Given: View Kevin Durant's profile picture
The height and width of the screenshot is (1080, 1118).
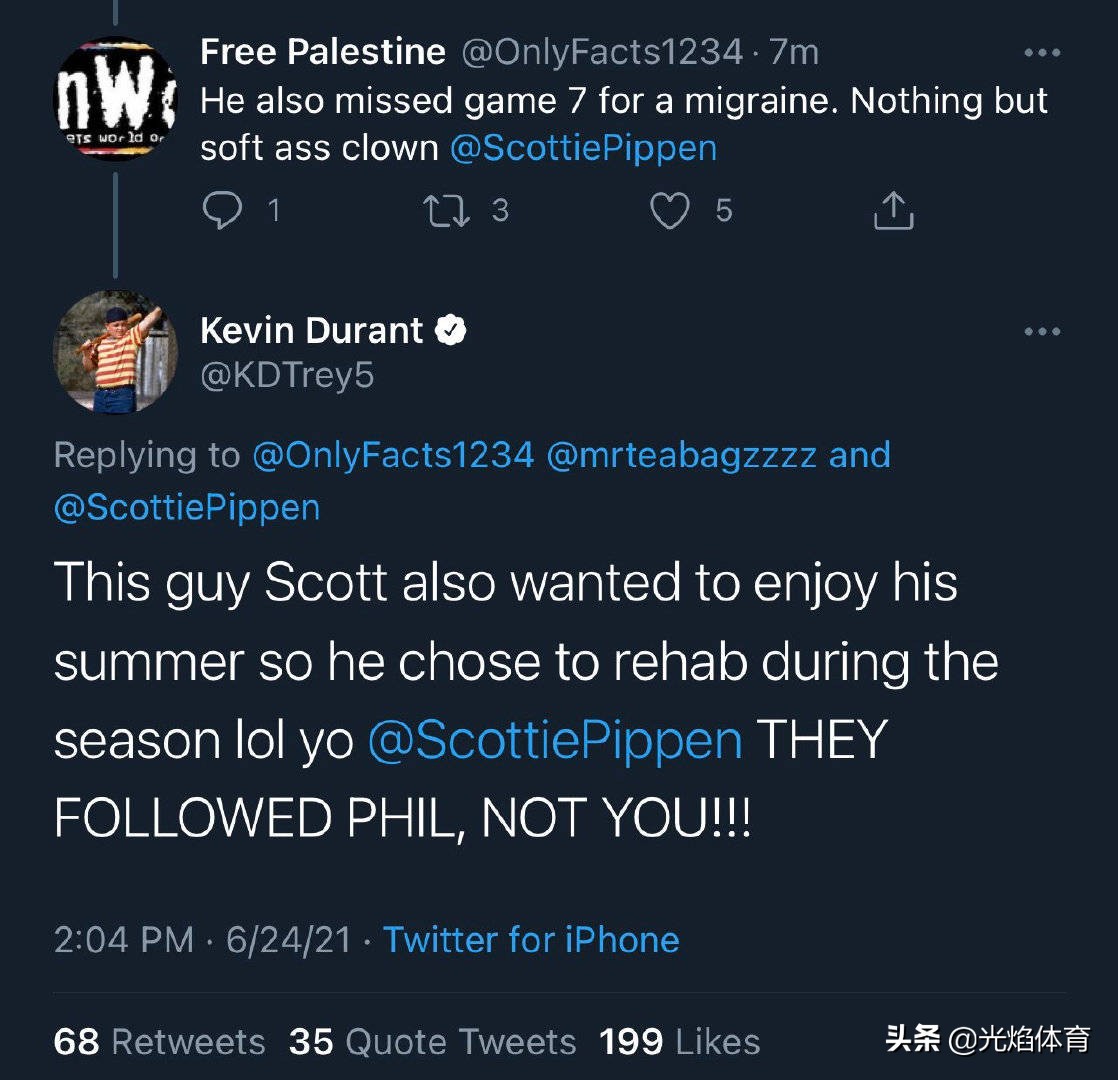Looking at the screenshot, I should [x=114, y=351].
